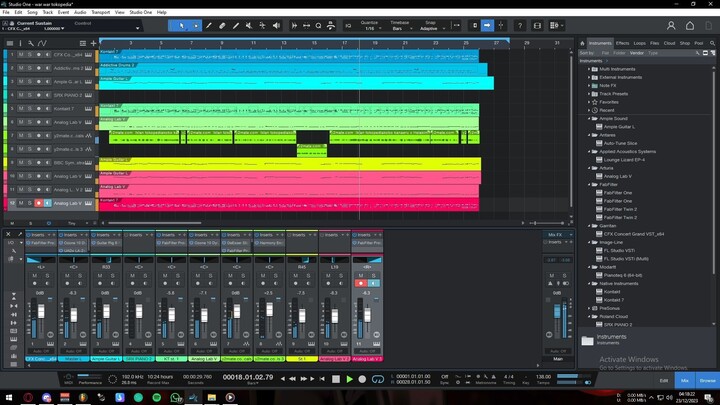Adjust the main output channel fader
This screenshot has height=405, width=720.
coord(557,312)
